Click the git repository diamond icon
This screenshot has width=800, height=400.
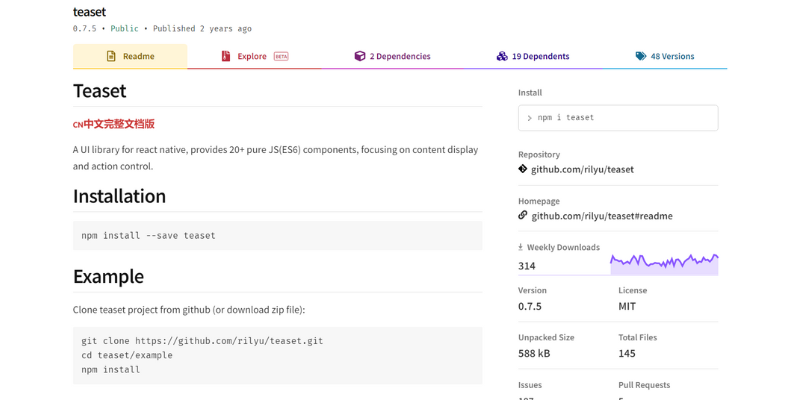pos(522,169)
